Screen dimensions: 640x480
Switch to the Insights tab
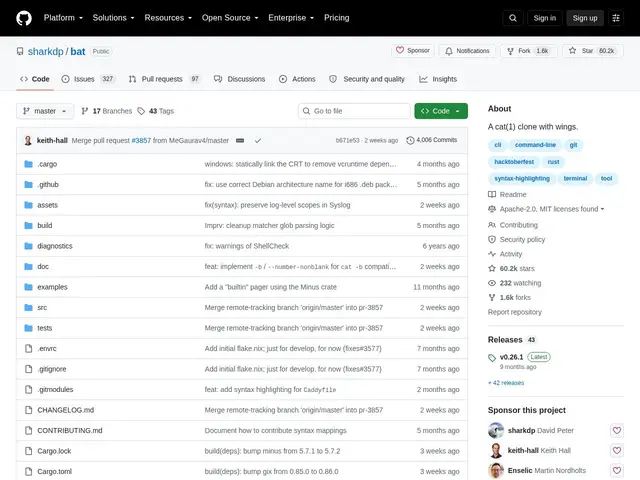point(438,79)
